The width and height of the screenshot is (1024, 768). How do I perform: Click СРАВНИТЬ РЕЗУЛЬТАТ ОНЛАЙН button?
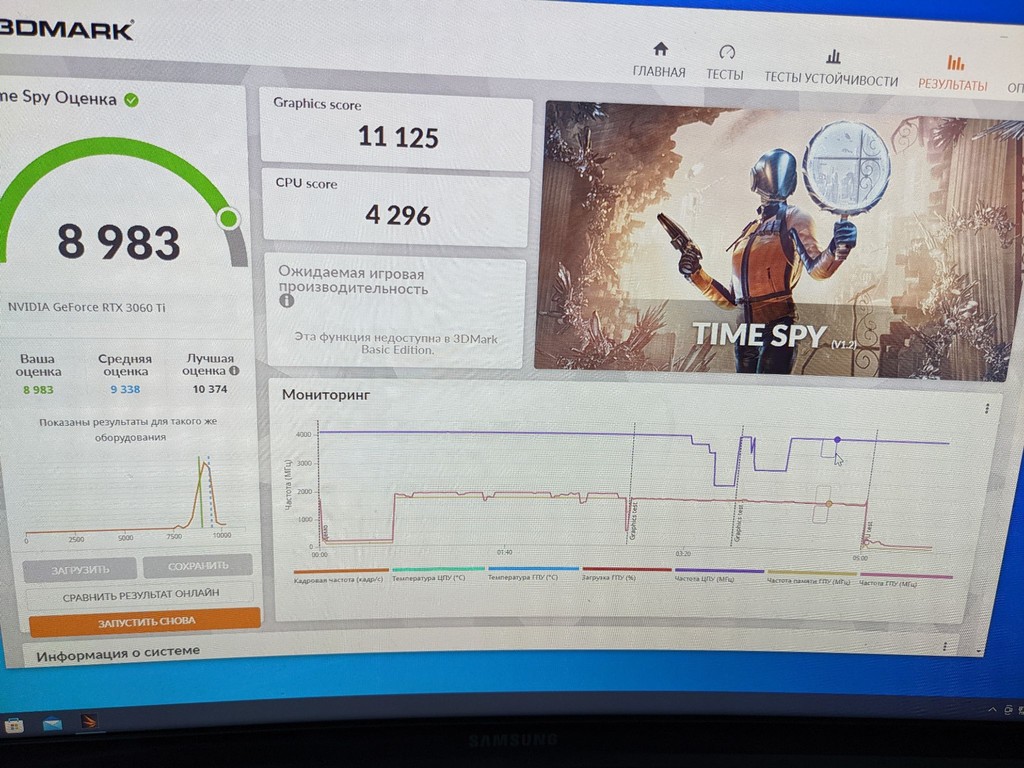click(140, 595)
